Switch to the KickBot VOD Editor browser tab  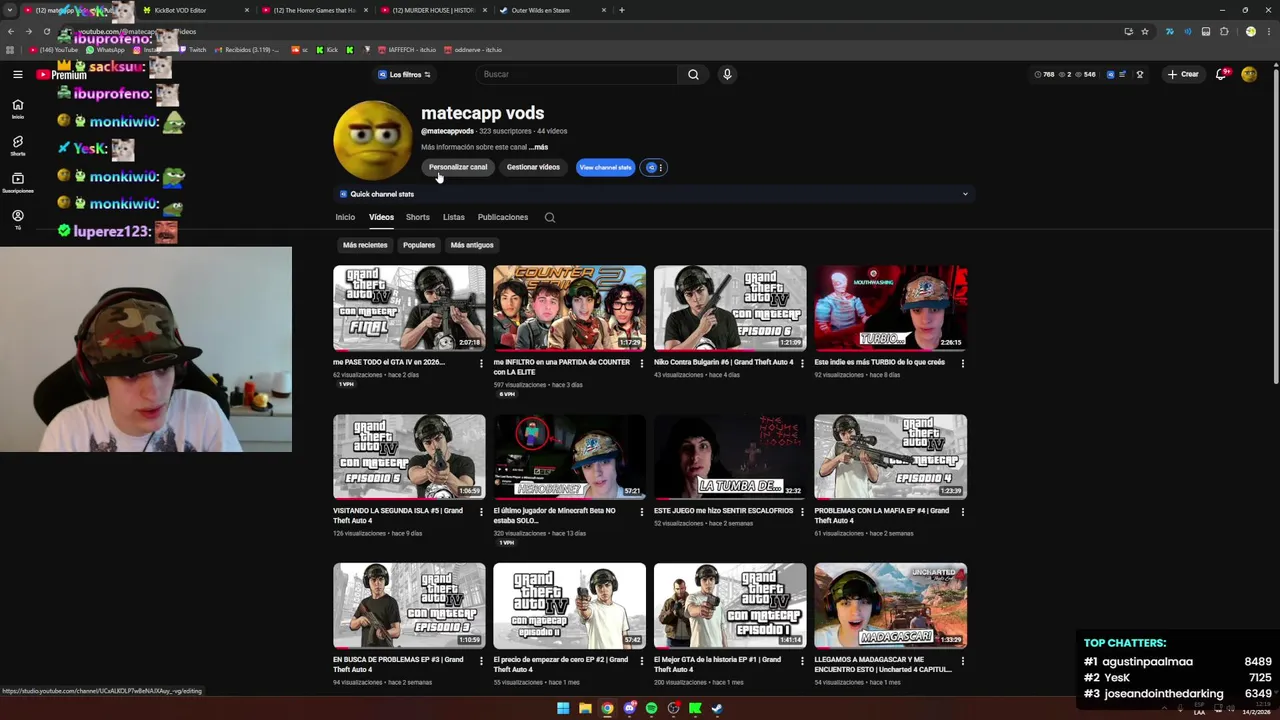195,10
